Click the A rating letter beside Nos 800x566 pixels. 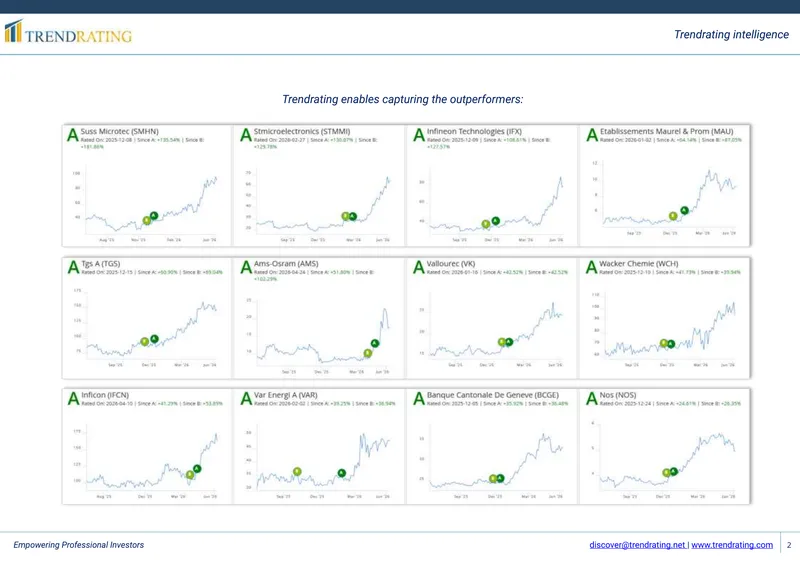591,399
